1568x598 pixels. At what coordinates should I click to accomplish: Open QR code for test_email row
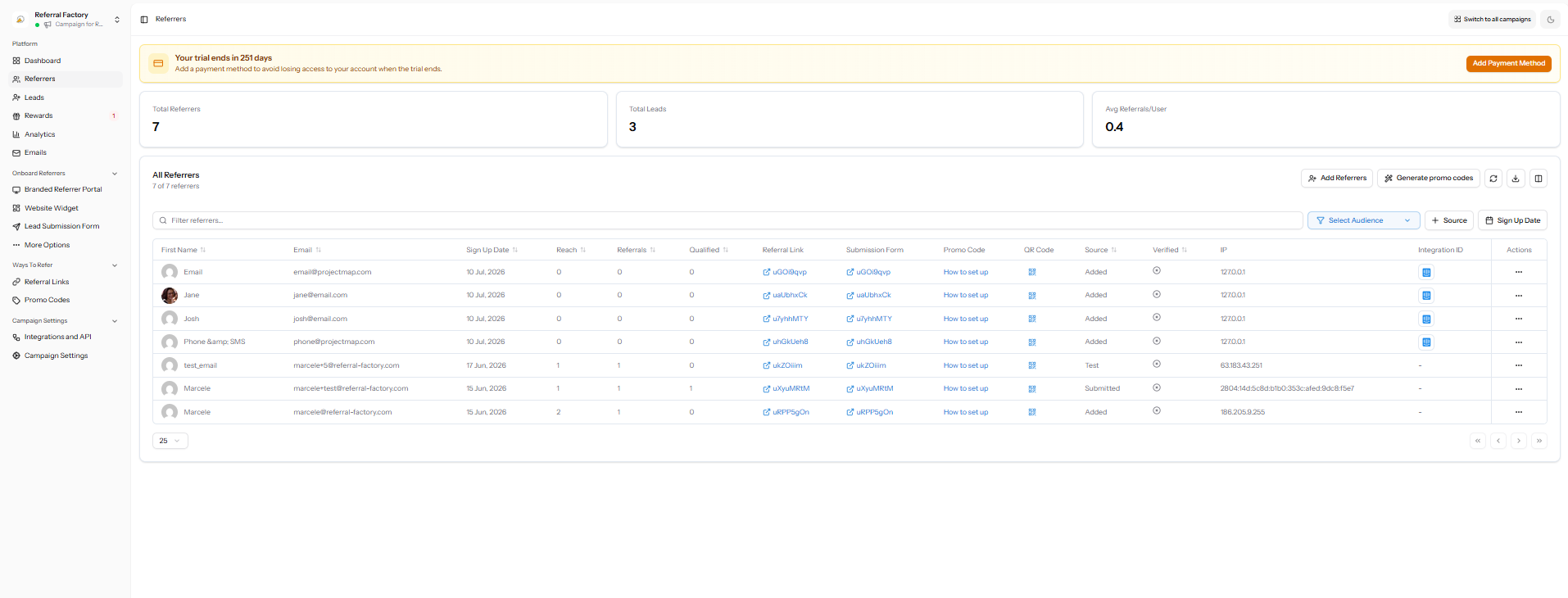coord(1032,365)
